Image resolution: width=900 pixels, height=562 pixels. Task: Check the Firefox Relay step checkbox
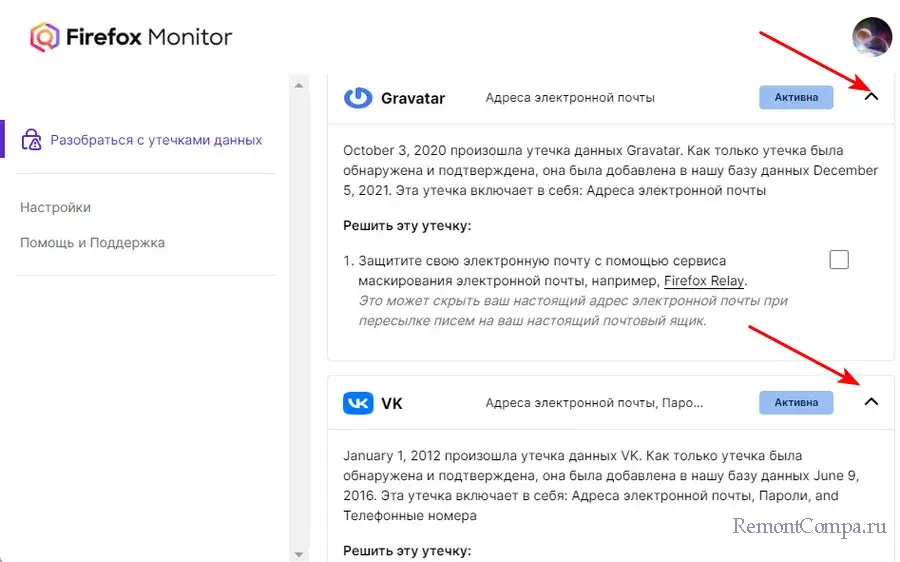point(839,260)
